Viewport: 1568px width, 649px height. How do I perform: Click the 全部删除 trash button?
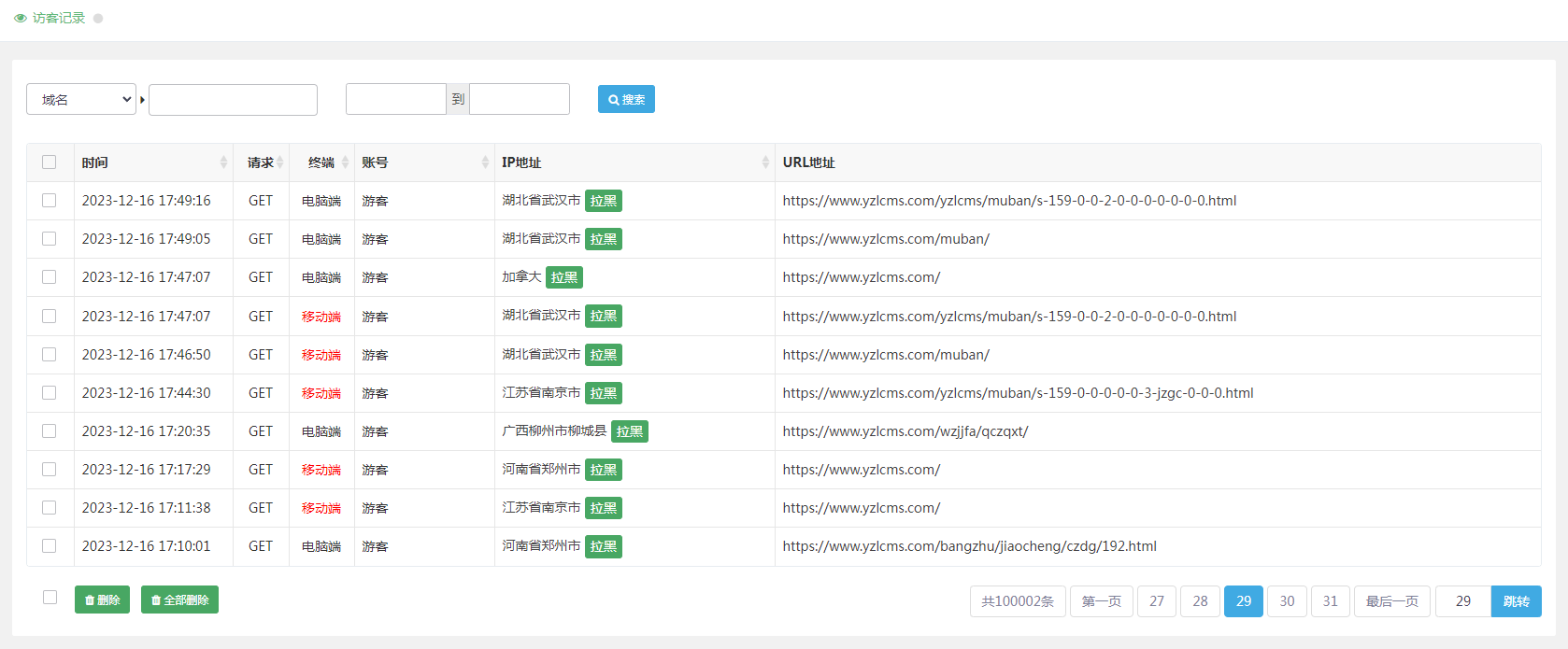click(x=179, y=600)
